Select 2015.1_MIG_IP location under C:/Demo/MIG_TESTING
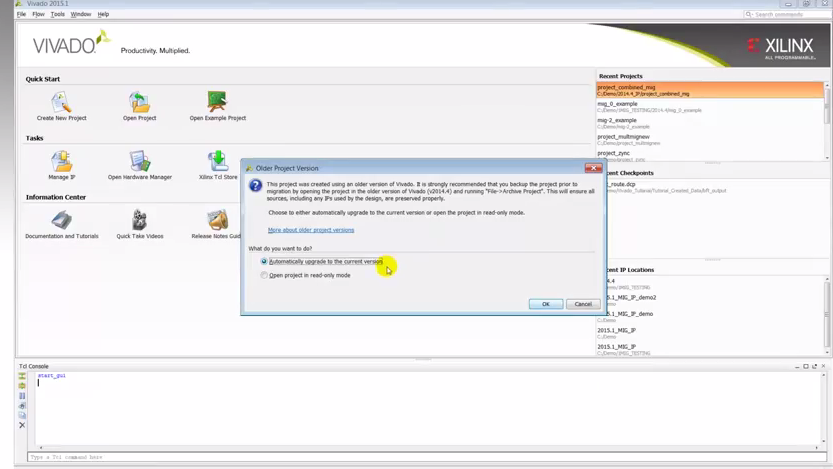This screenshot has width=833, height=469. point(710,349)
